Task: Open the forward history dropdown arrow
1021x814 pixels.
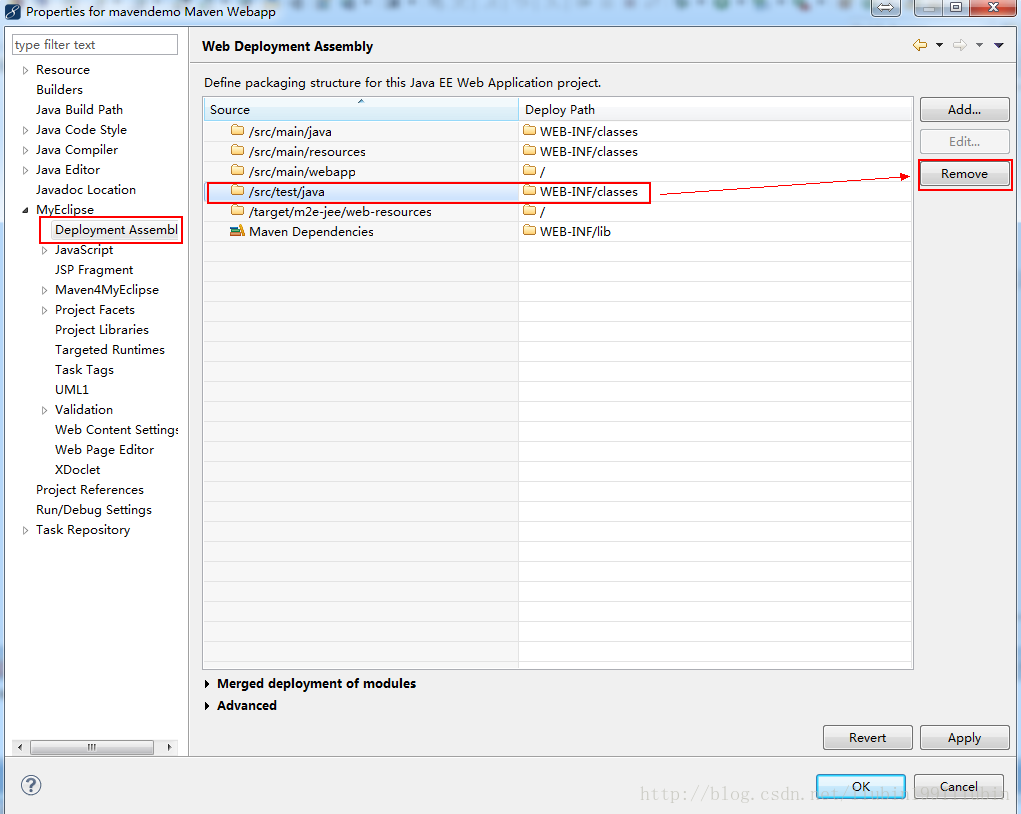Action: pyautogui.click(x=979, y=45)
